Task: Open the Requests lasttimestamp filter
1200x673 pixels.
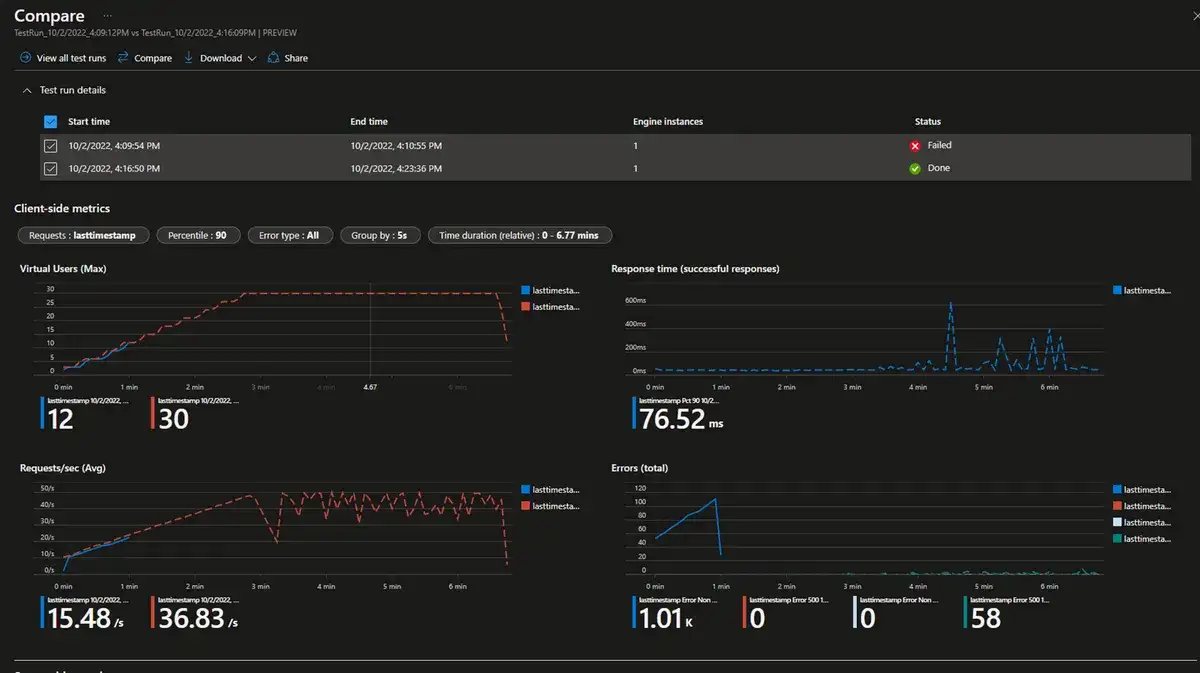Action: tap(83, 235)
